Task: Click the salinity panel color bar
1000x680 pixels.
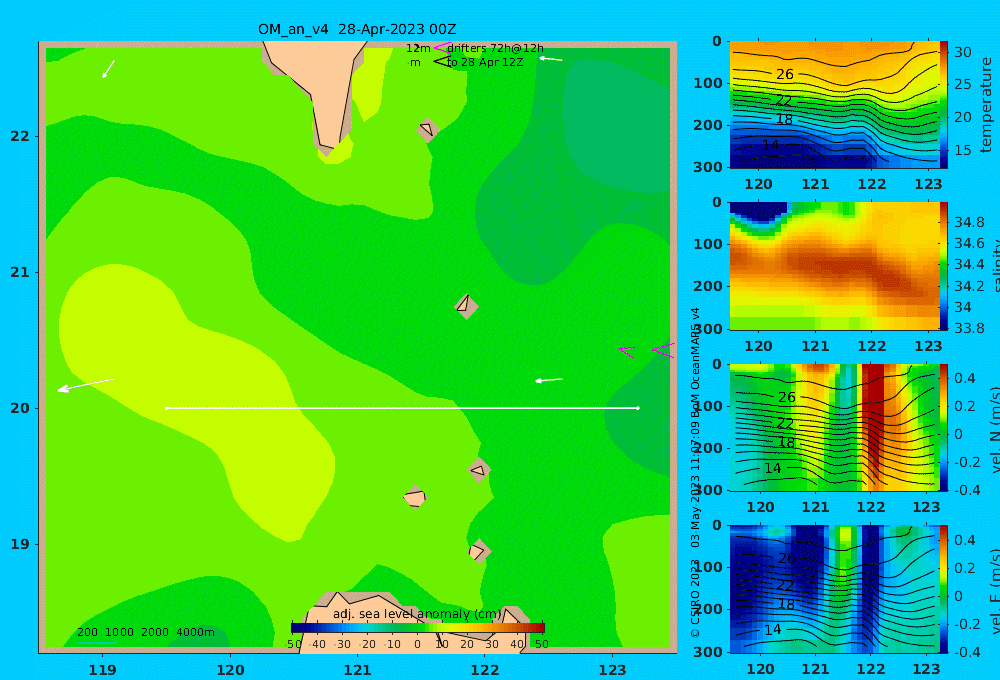Action: (x=943, y=266)
